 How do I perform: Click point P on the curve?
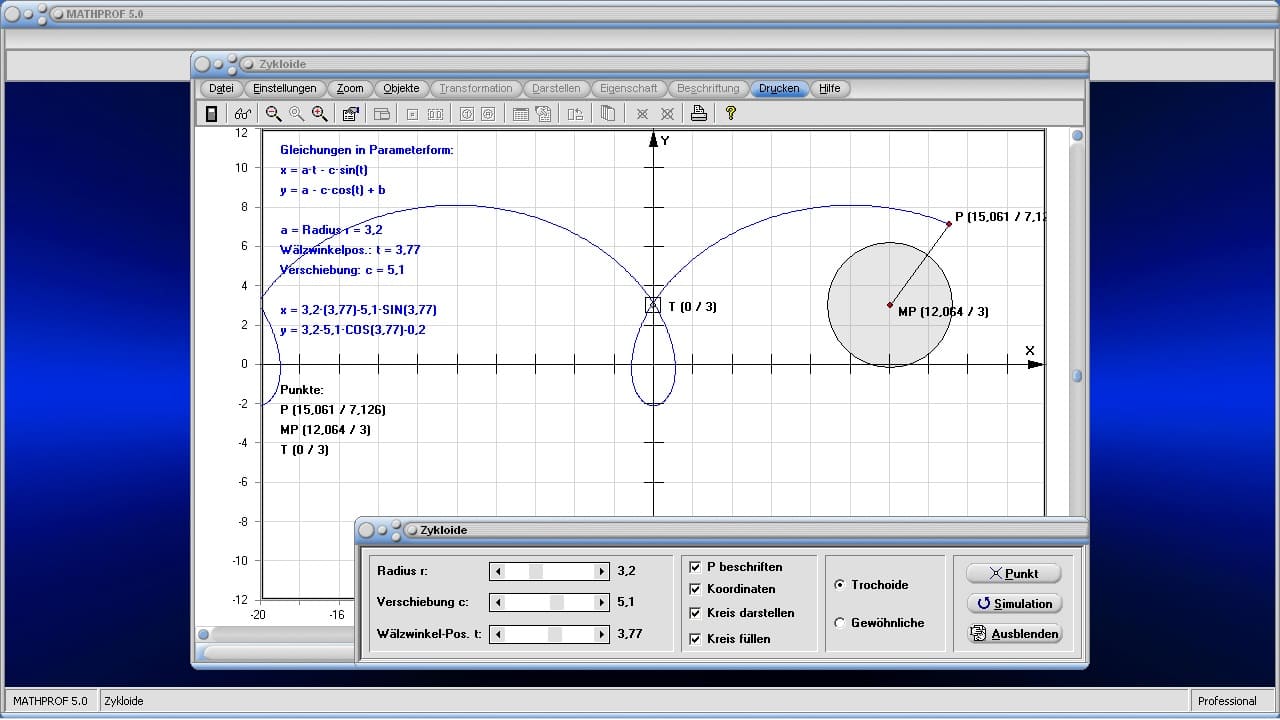(949, 224)
